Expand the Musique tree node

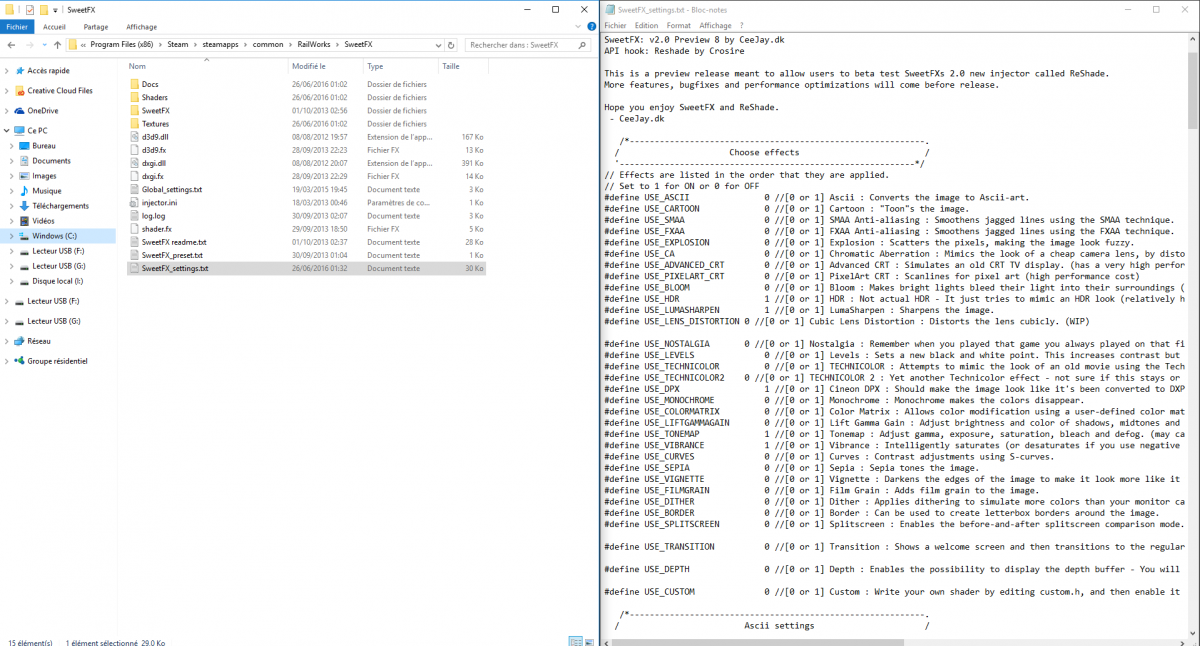(12, 190)
